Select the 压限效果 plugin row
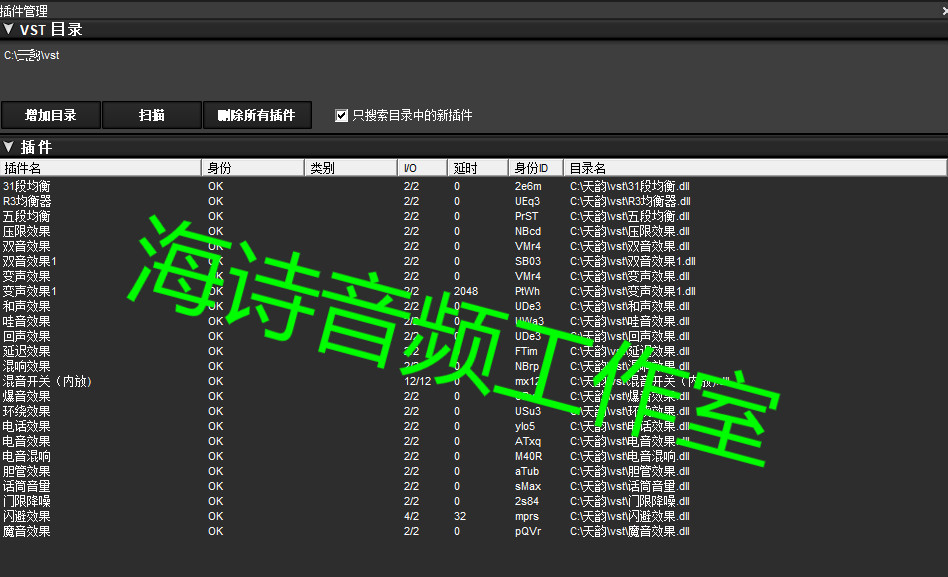The height and width of the screenshot is (577, 948). [474, 231]
